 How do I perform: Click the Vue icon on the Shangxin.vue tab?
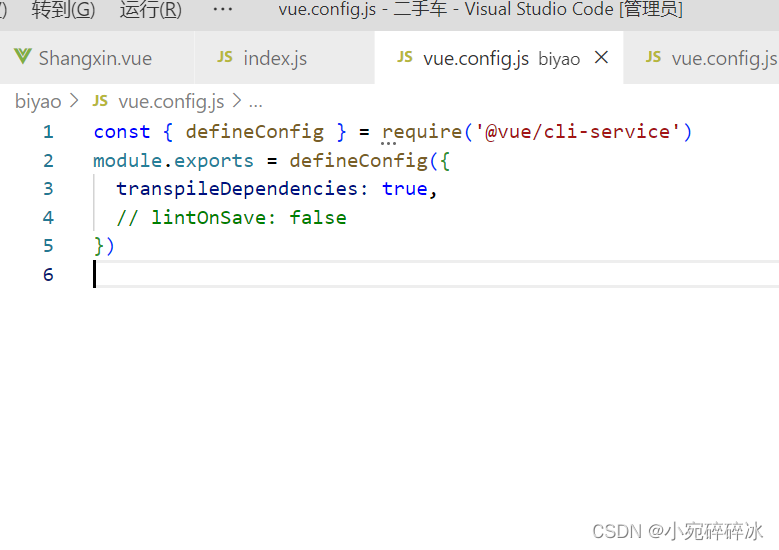[x=22, y=57]
